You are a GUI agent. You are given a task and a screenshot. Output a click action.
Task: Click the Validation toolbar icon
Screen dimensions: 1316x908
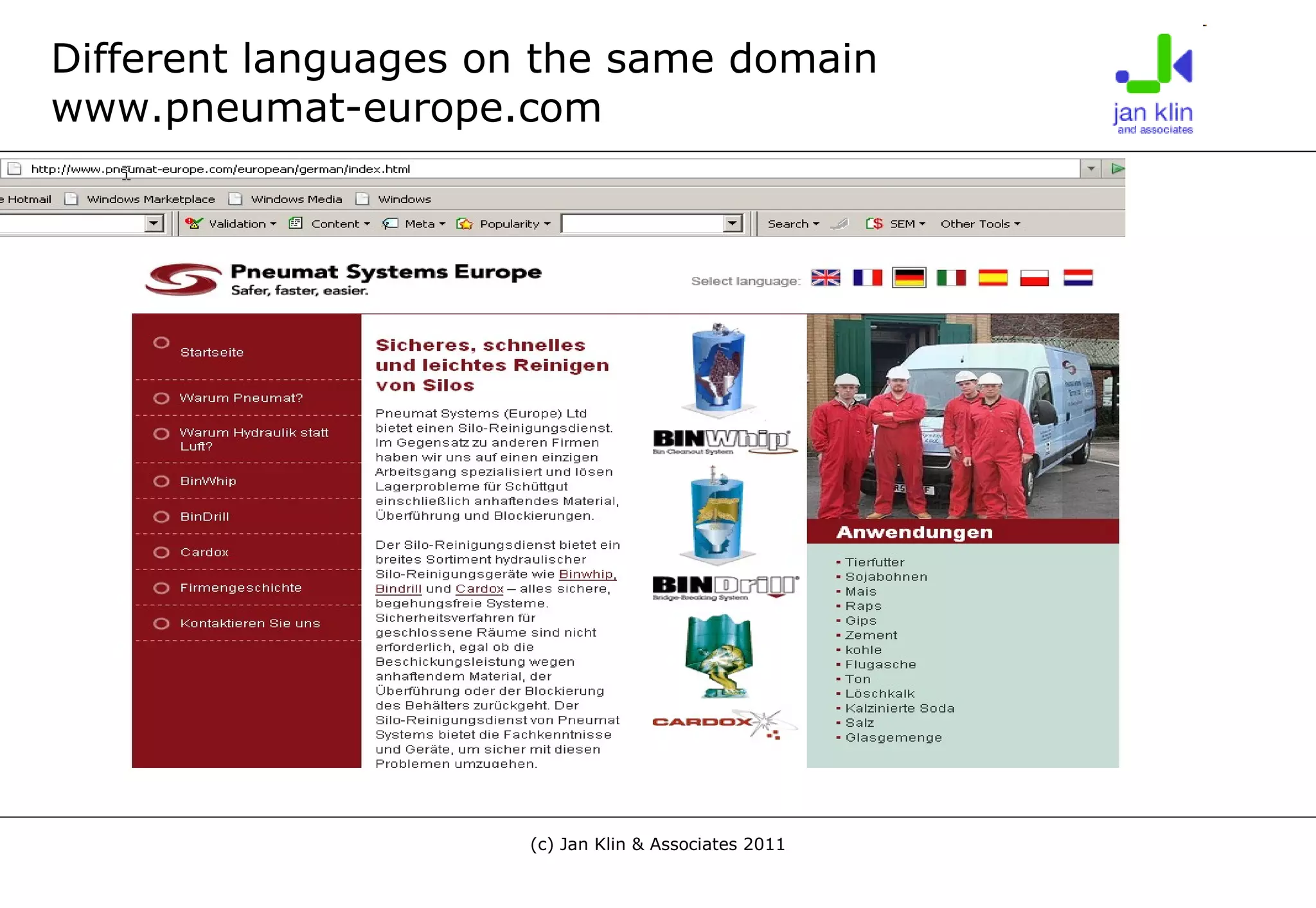coord(193,223)
